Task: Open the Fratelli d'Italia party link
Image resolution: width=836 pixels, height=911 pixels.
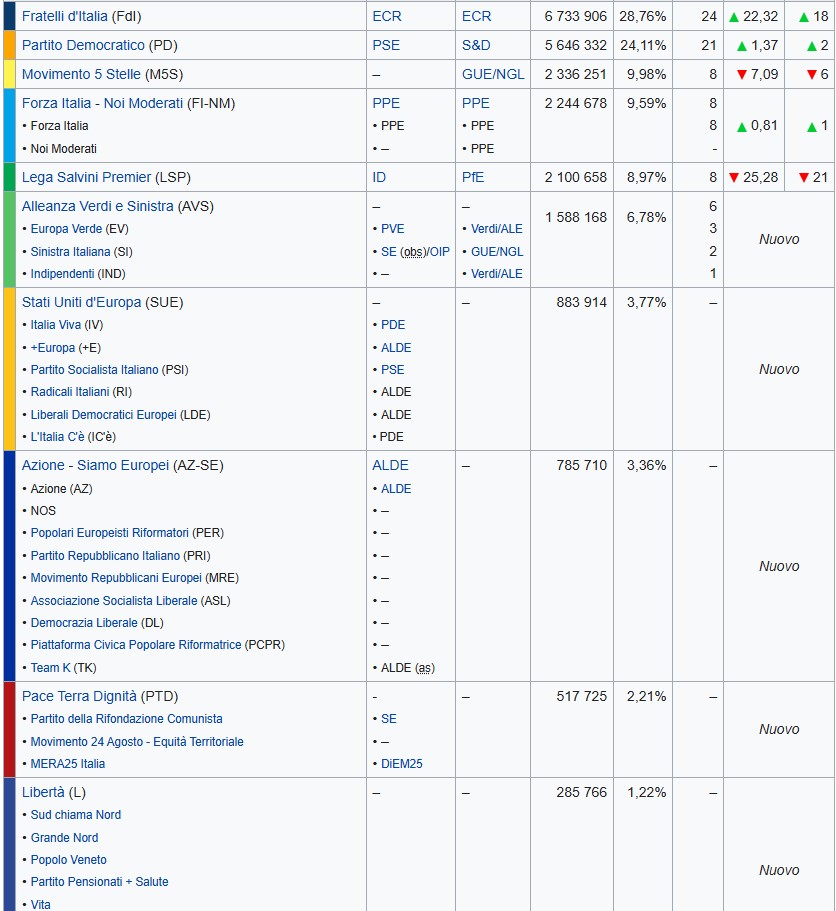Action: pos(65,16)
